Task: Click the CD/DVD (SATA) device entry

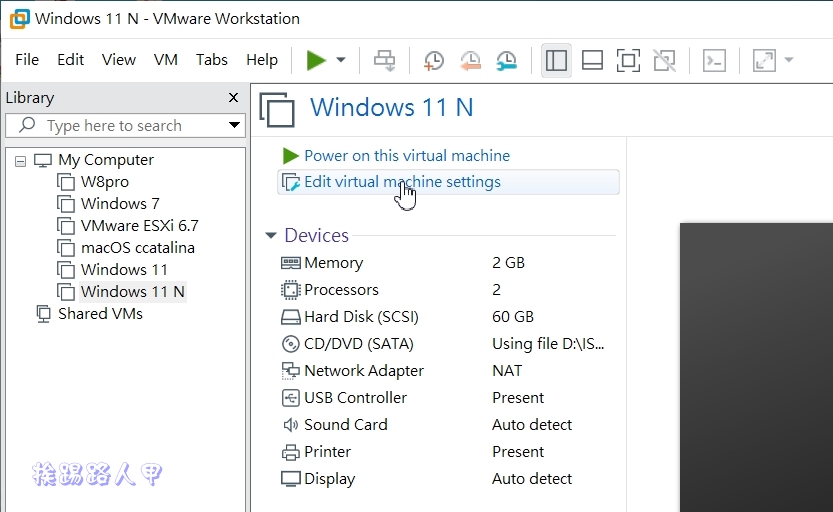Action: pyautogui.click(x=359, y=344)
